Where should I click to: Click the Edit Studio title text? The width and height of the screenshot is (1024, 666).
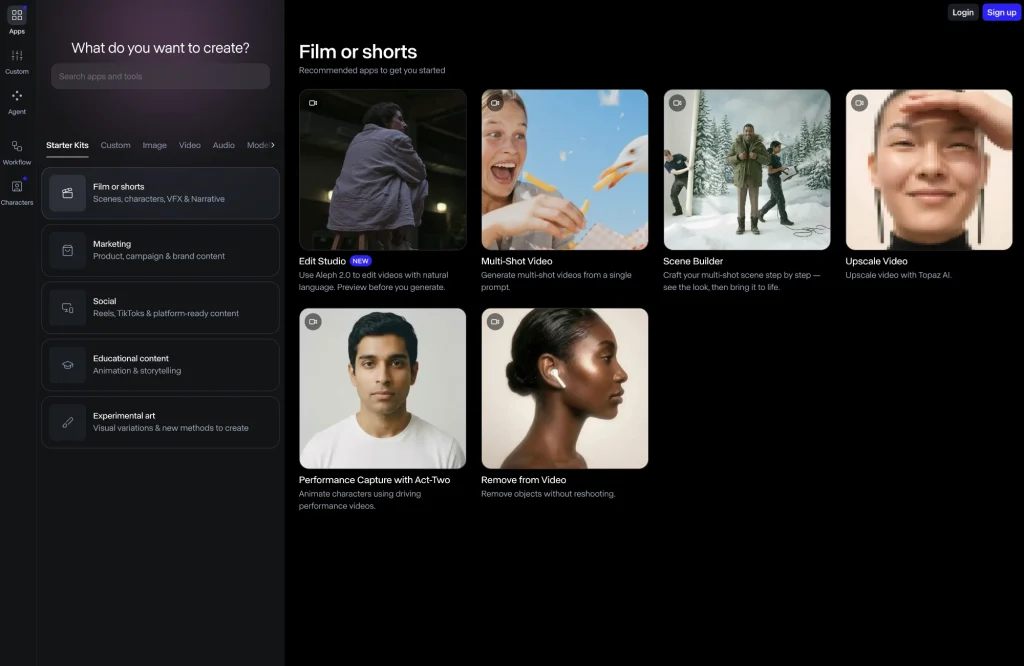point(323,261)
